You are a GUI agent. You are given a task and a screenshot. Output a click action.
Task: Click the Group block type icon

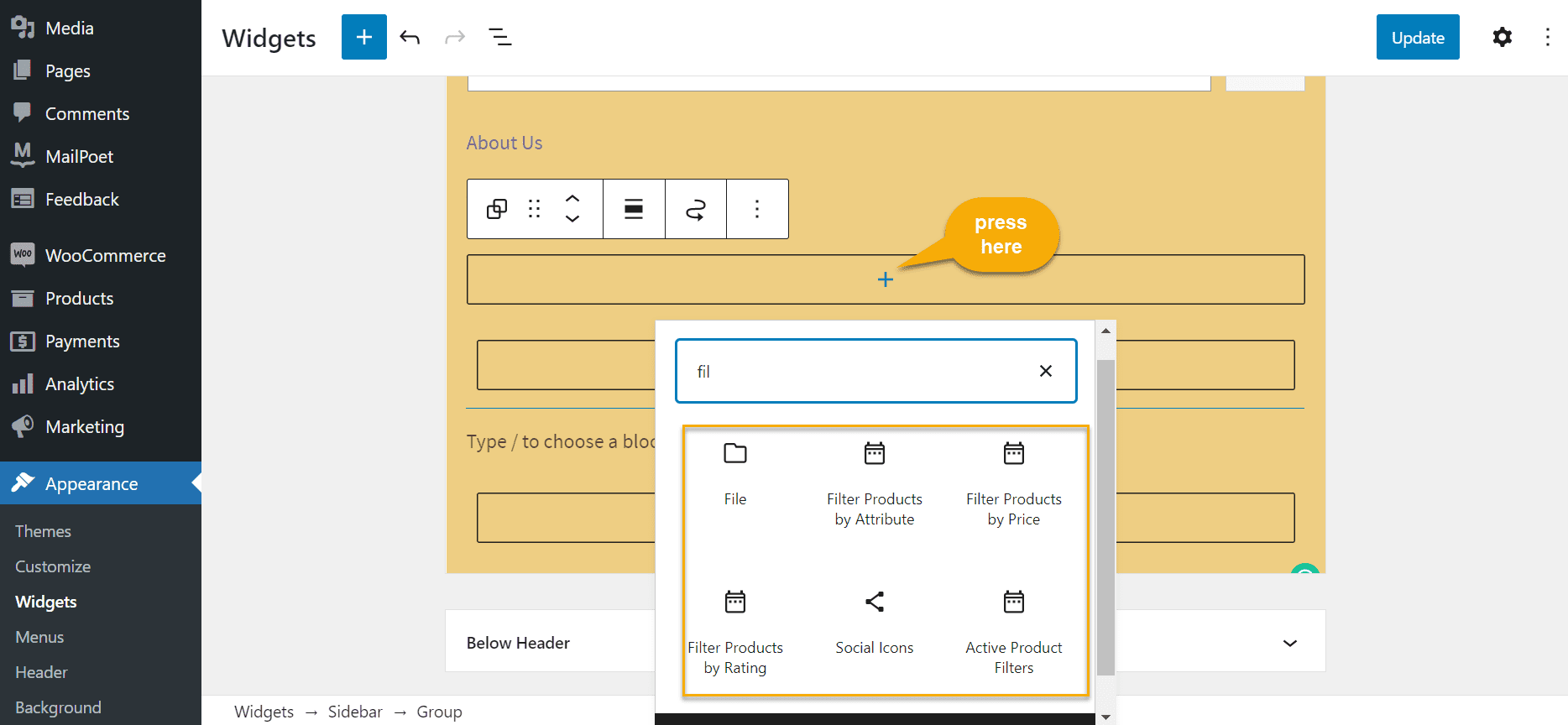pos(497,209)
